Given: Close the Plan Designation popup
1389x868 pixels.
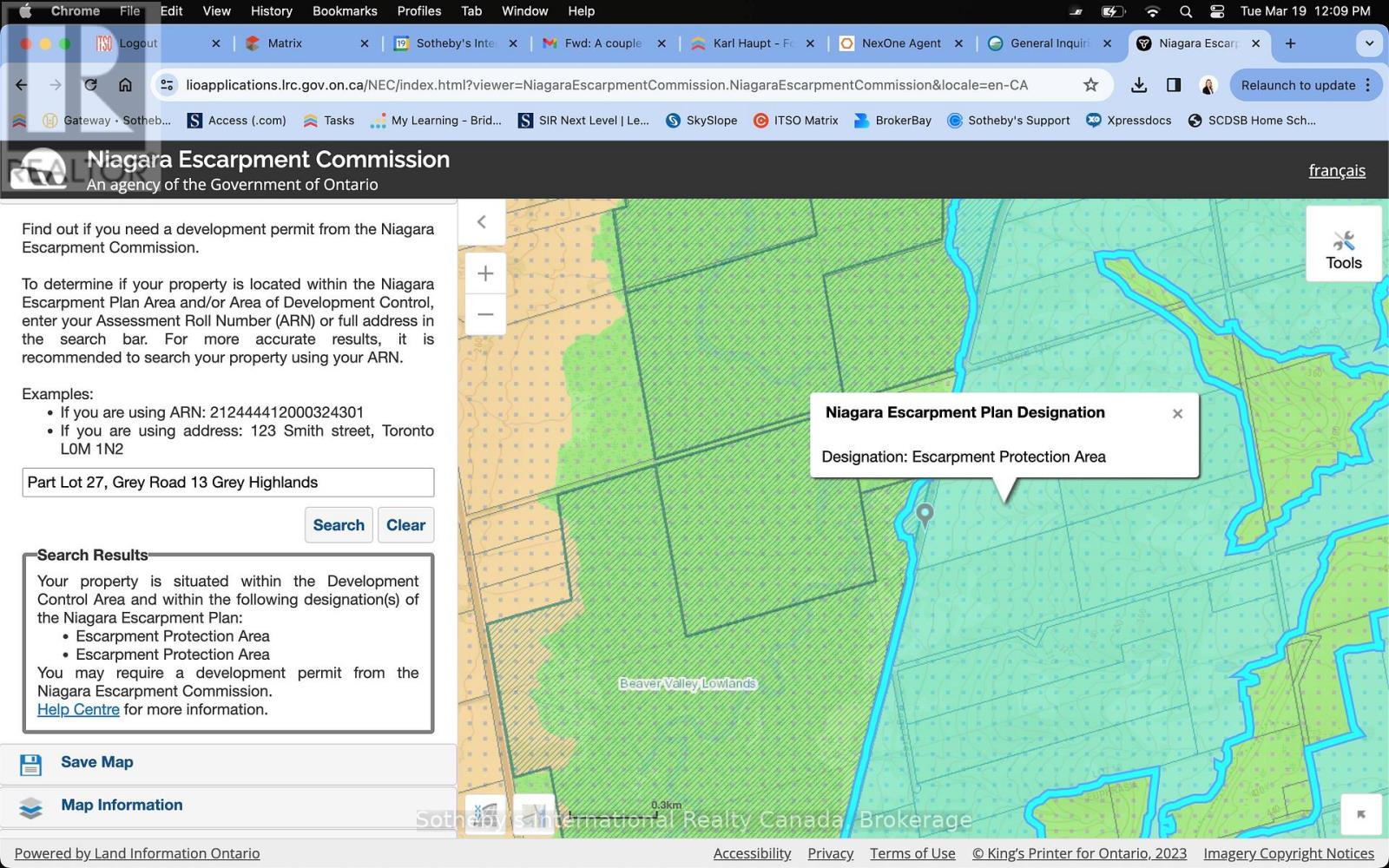Looking at the screenshot, I should point(1177,414).
